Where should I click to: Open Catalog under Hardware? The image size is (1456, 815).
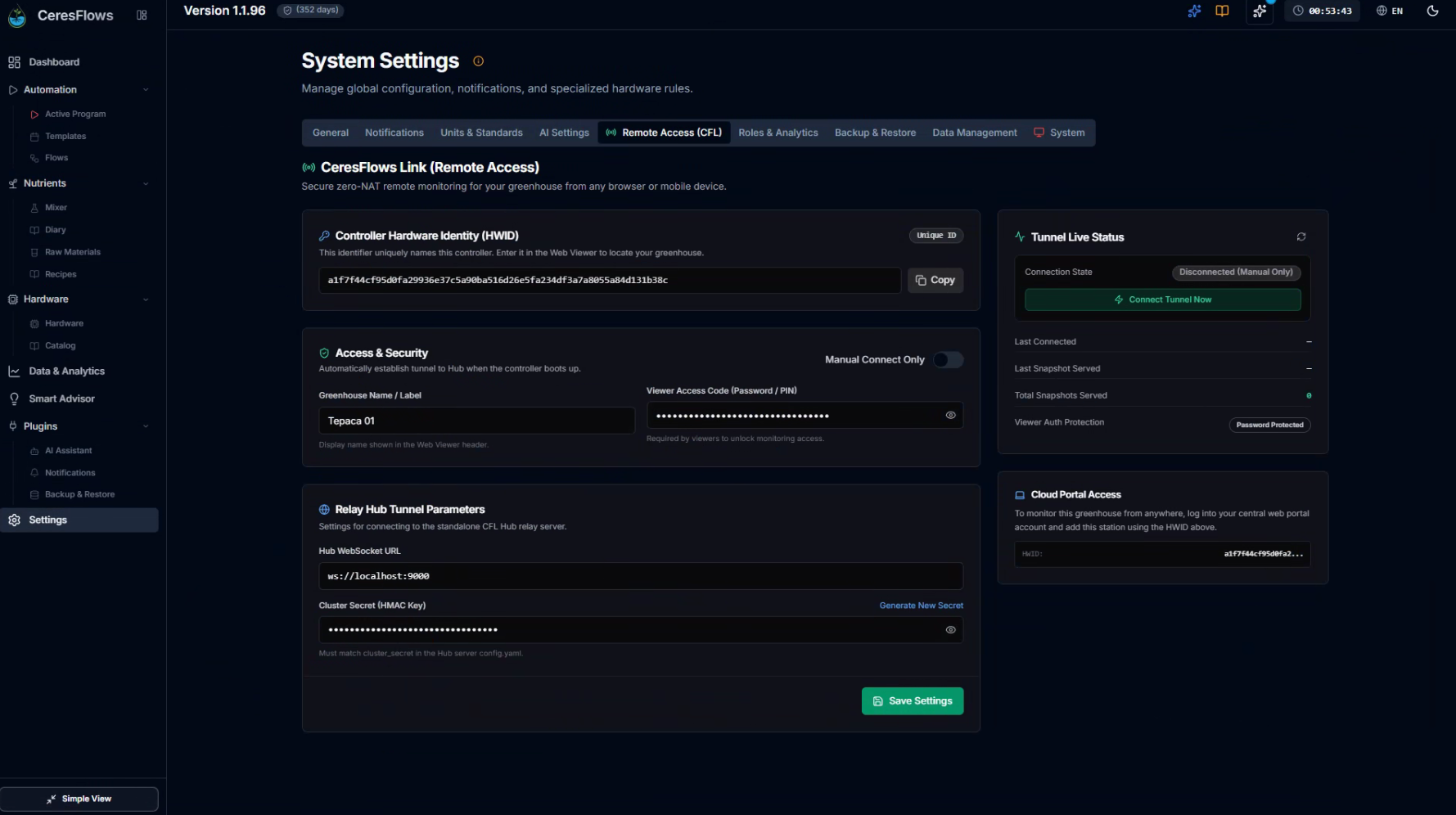60,345
